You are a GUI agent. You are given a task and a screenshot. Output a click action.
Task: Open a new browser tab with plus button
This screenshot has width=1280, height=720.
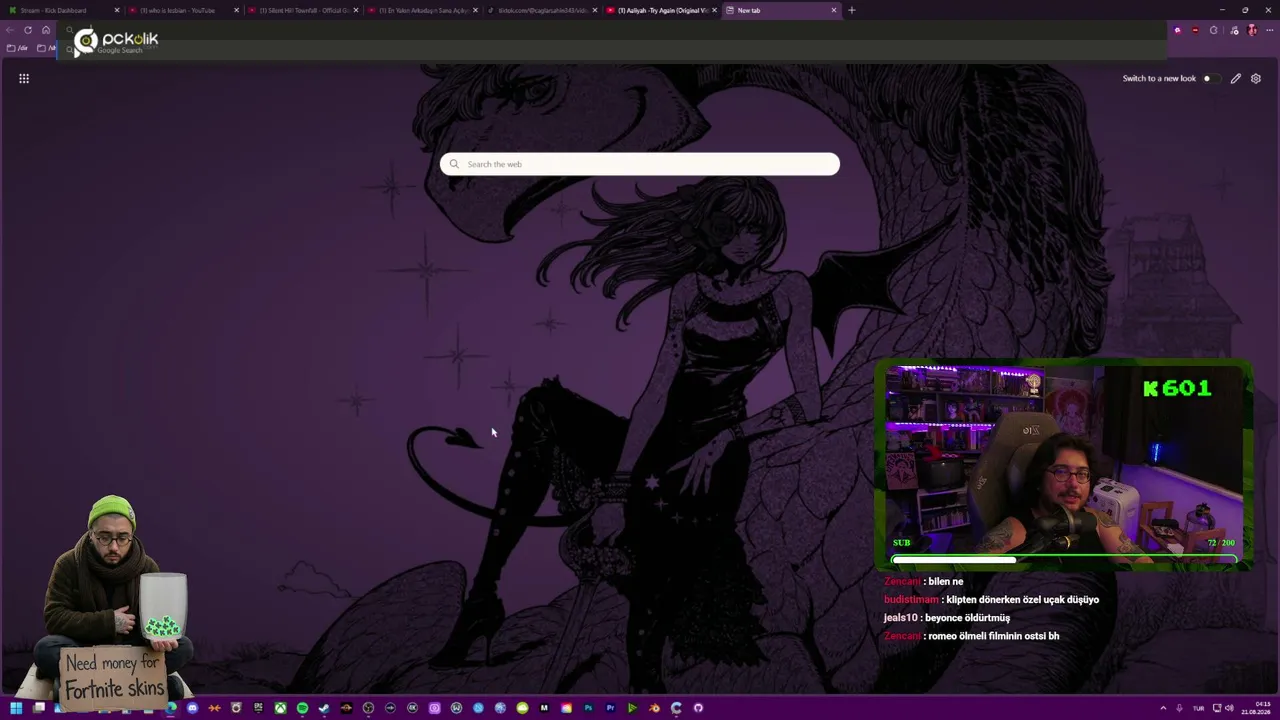coord(852,10)
